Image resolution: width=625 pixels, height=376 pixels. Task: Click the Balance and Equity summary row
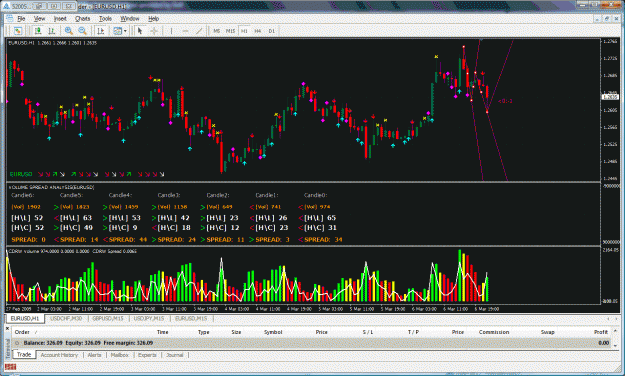coord(312,343)
